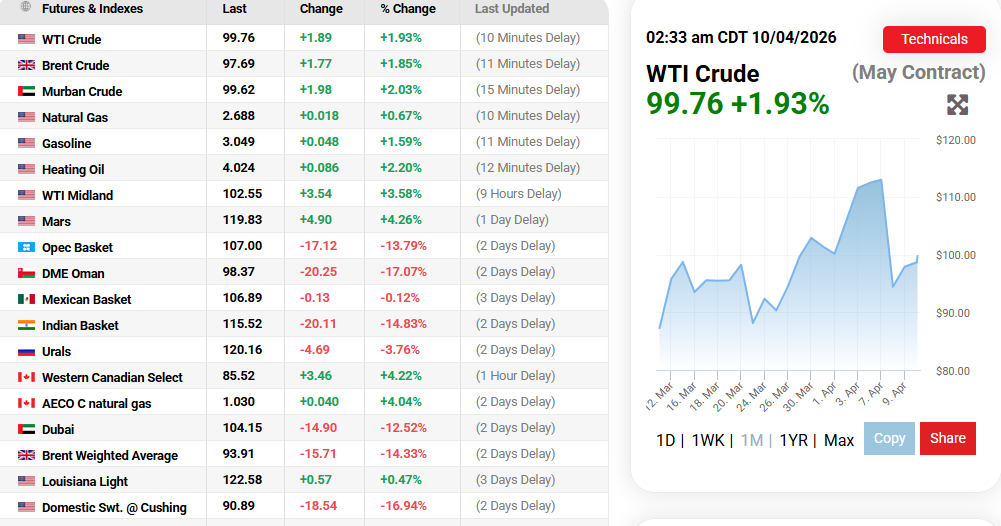Screen dimensions: 1001x526
Task: Click the India flag beside Indian Basket
Action: click(x=26, y=325)
